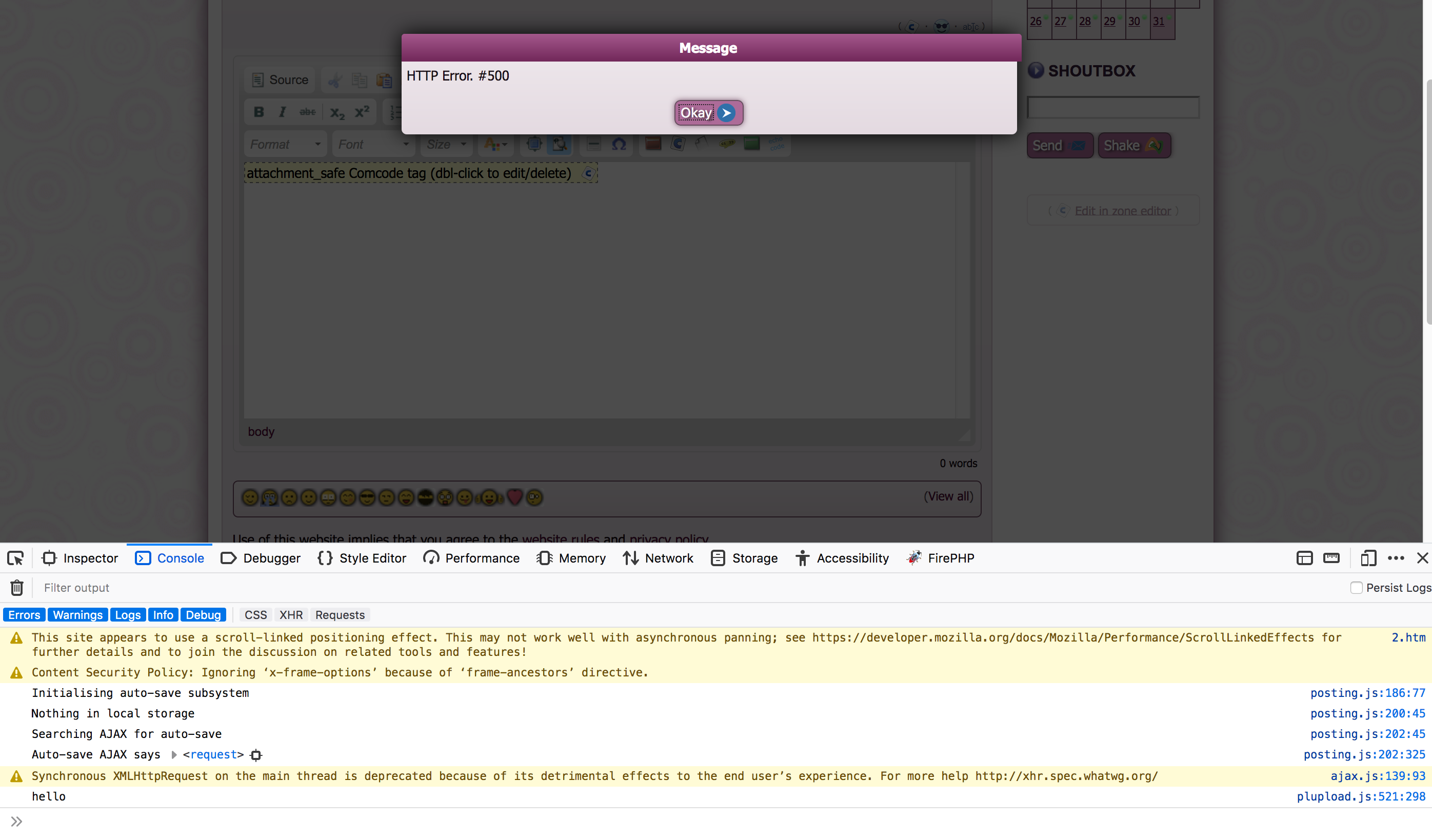The height and width of the screenshot is (840, 1432).
Task: Click the Comcode C page icon in toolbar
Action: point(678,144)
